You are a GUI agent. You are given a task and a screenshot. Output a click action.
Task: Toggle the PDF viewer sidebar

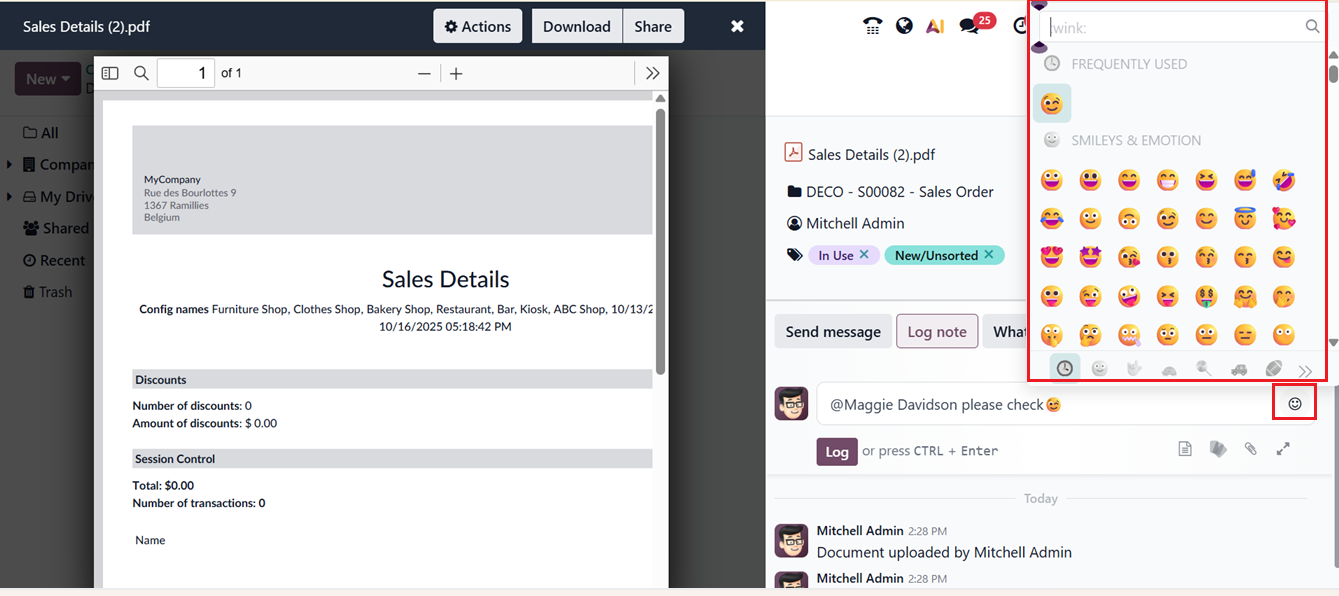pos(110,73)
